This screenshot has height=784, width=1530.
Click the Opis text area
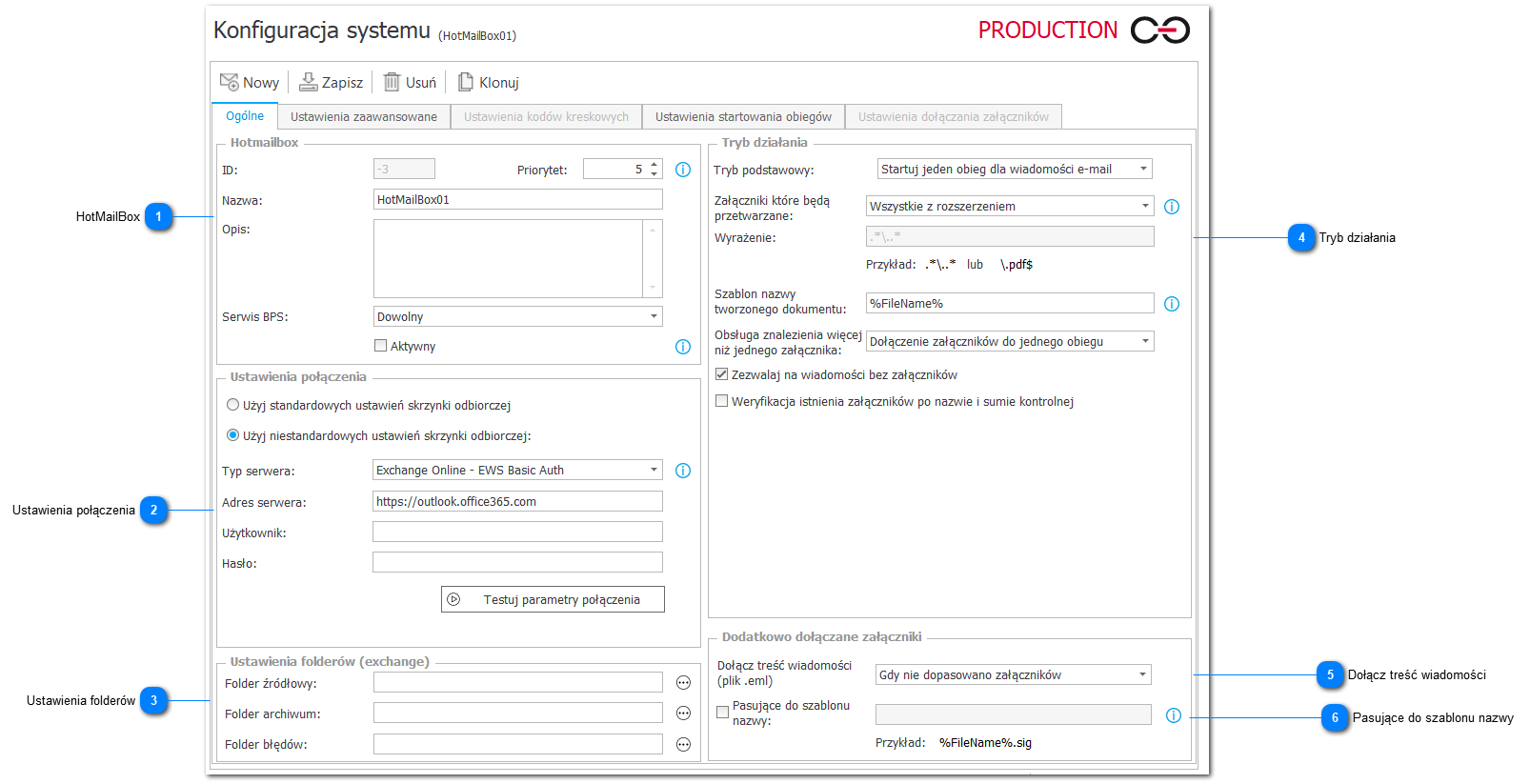click(x=510, y=259)
